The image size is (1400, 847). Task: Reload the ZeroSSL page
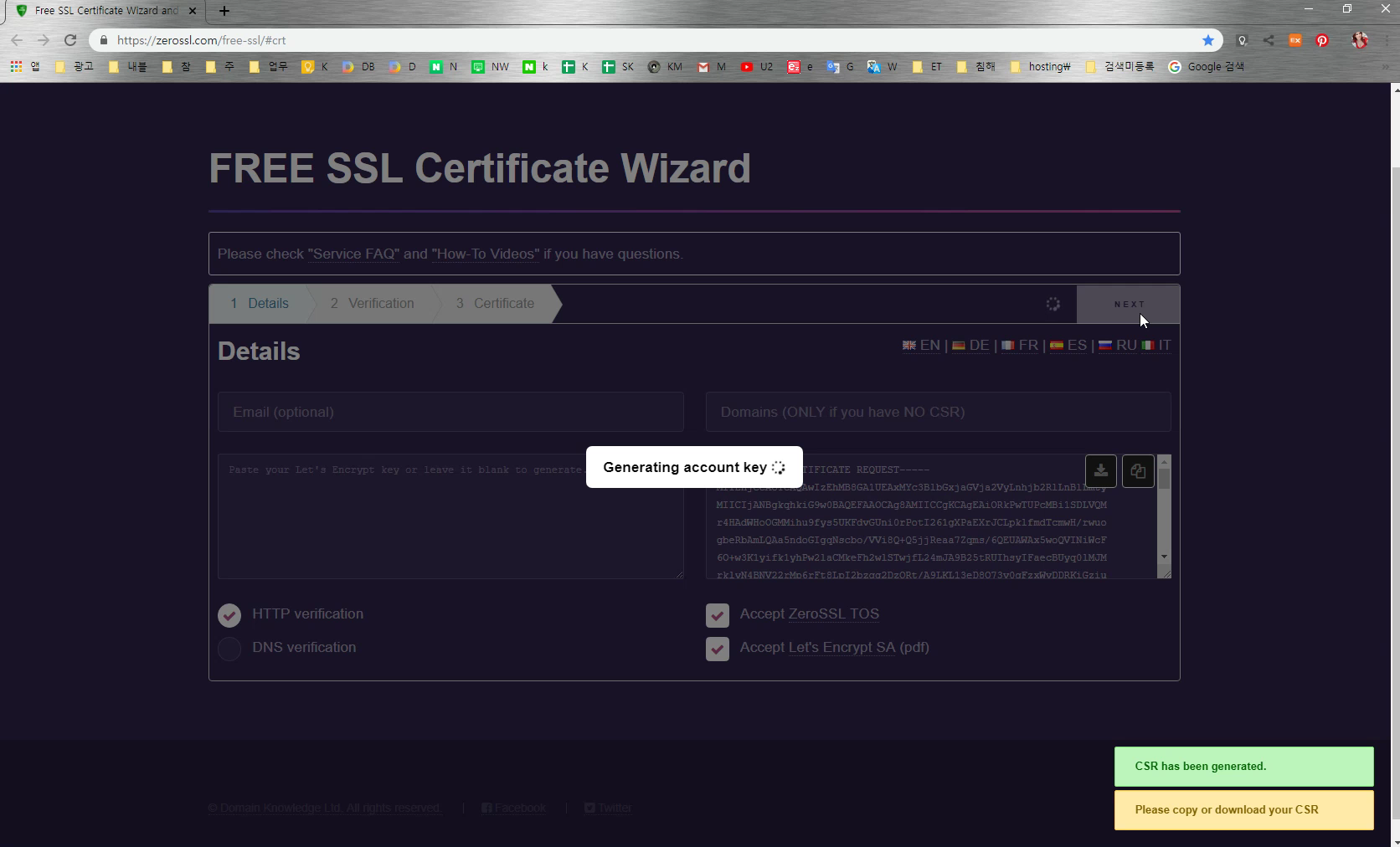click(x=70, y=40)
